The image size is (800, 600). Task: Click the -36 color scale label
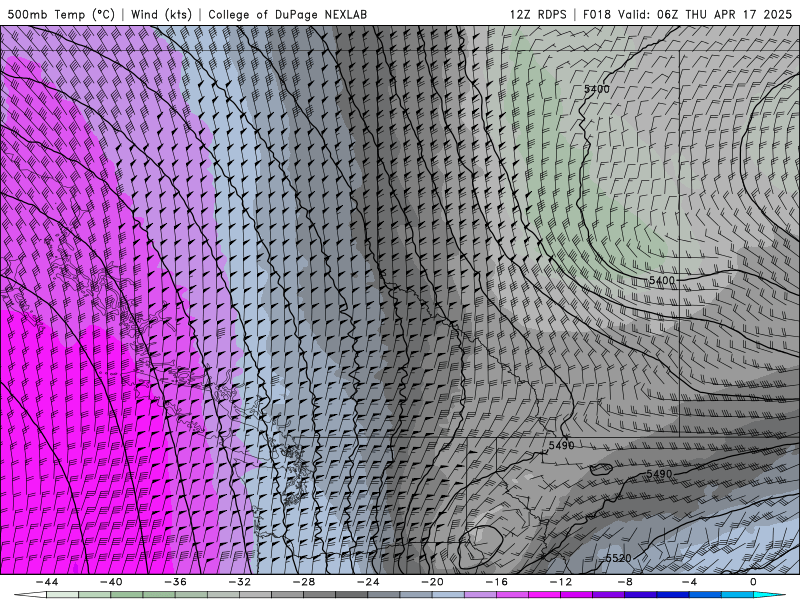tap(175, 582)
